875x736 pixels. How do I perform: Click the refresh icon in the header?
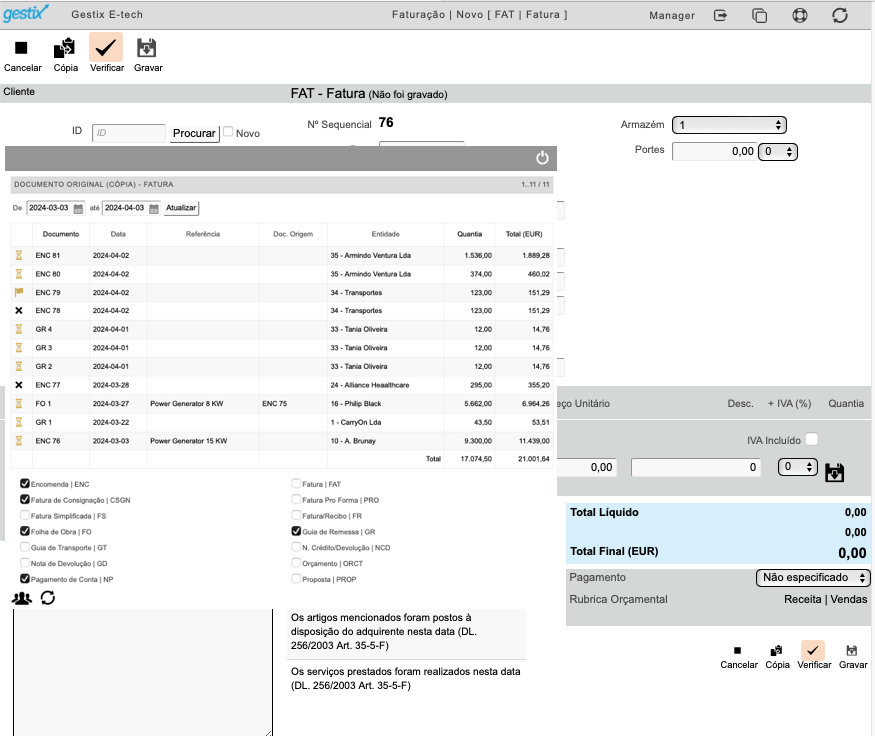tap(840, 15)
